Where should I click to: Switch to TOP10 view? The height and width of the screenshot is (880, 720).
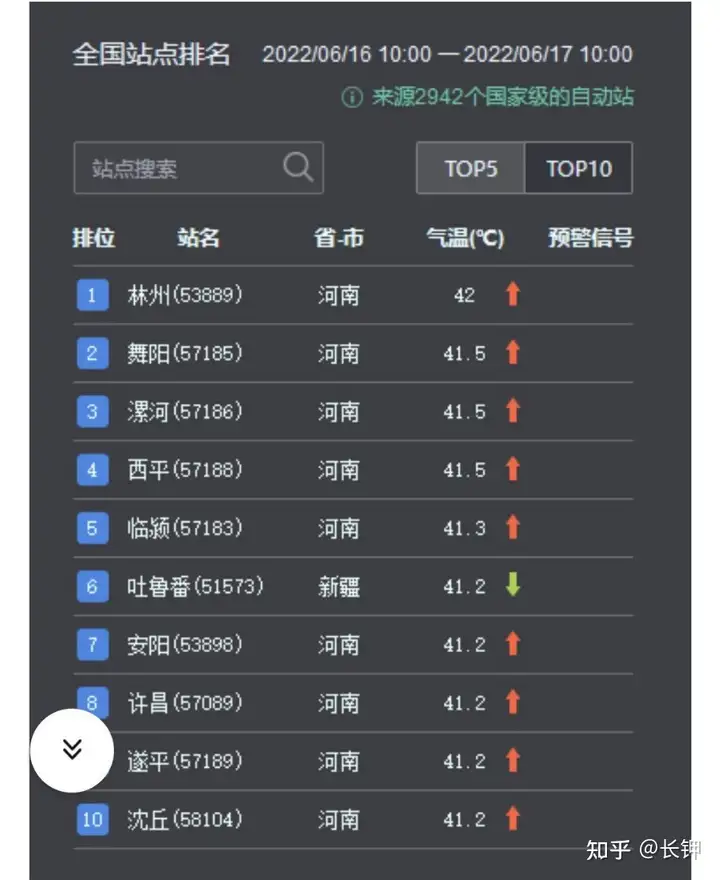[579, 168]
